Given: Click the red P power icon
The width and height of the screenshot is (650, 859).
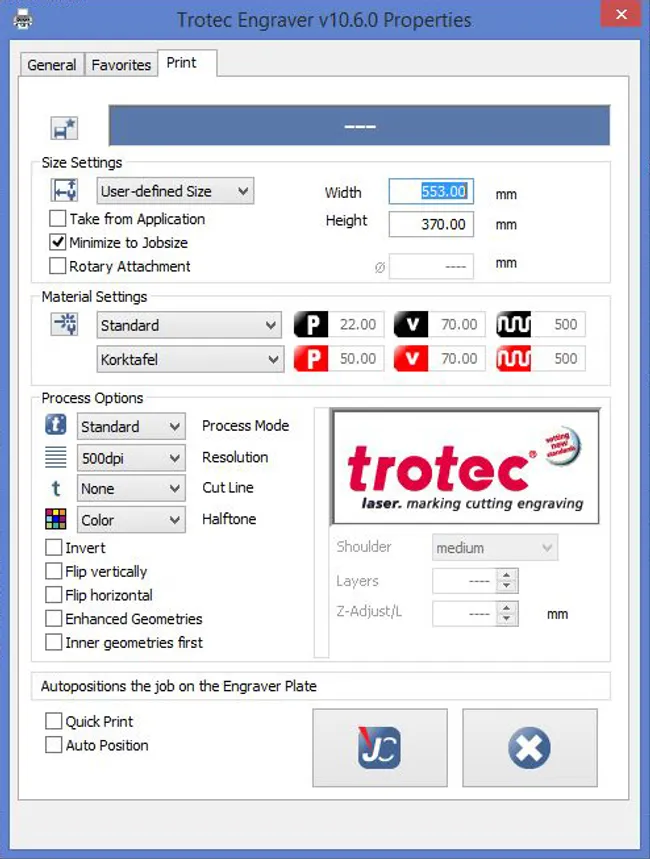Looking at the screenshot, I should pos(311,359).
